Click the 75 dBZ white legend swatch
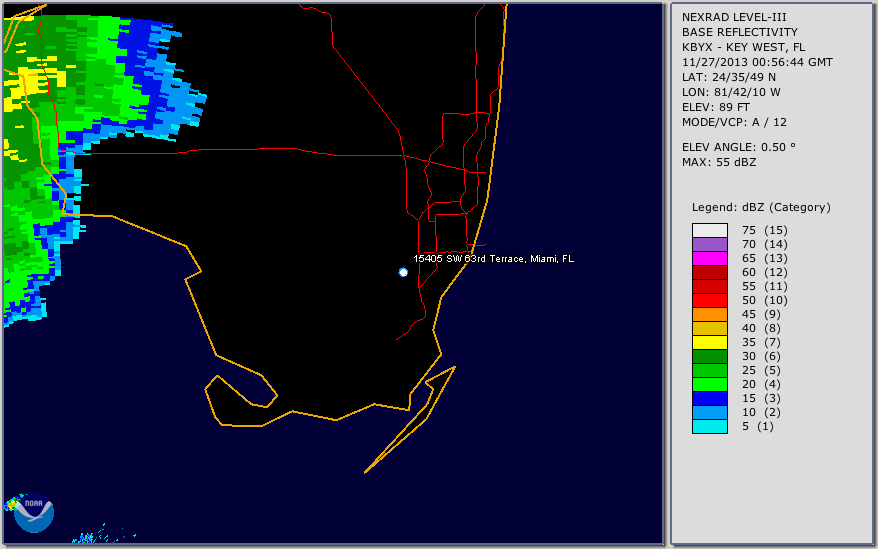Viewport: 878px width, 549px height. click(x=709, y=230)
